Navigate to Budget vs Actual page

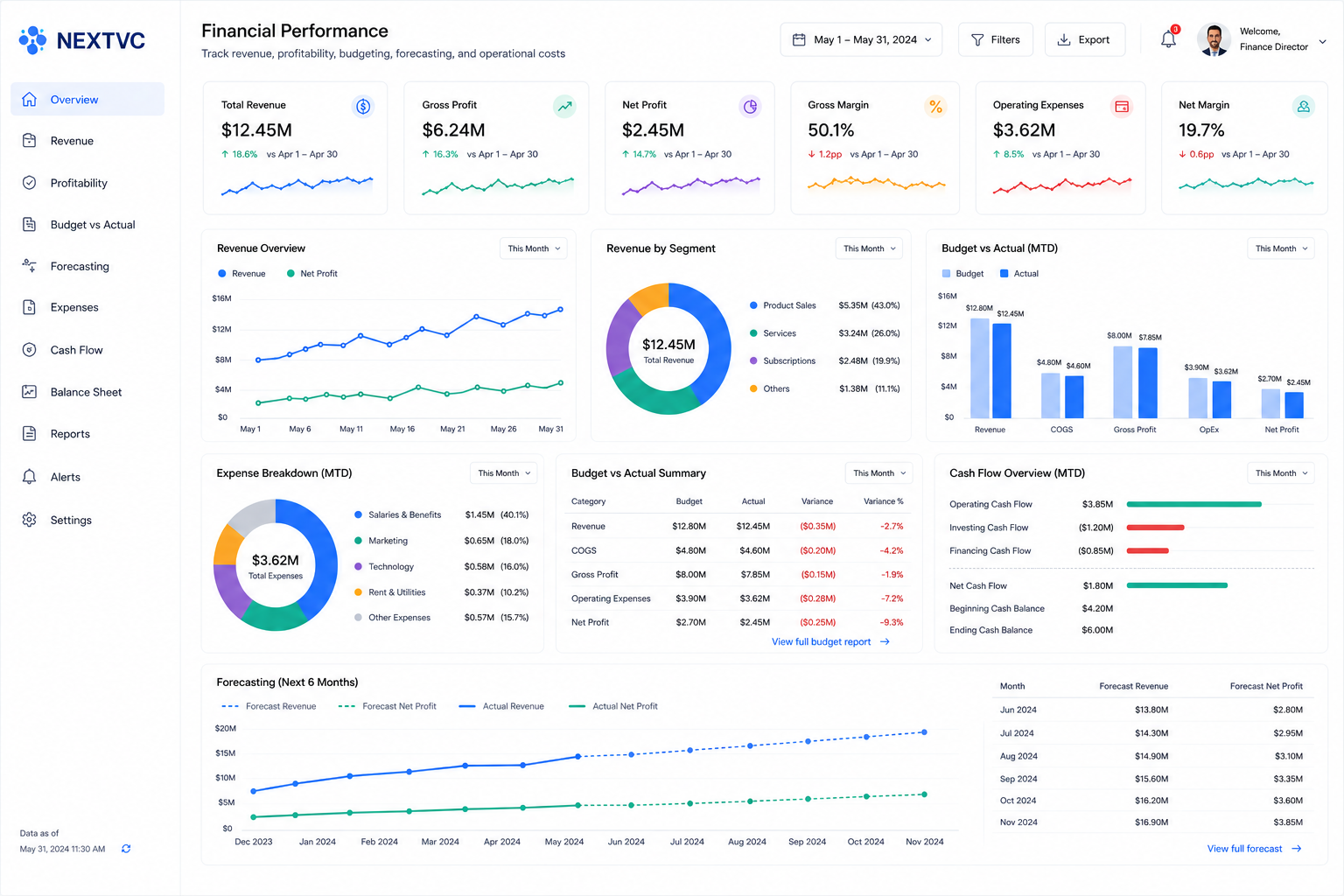click(x=87, y=225)
